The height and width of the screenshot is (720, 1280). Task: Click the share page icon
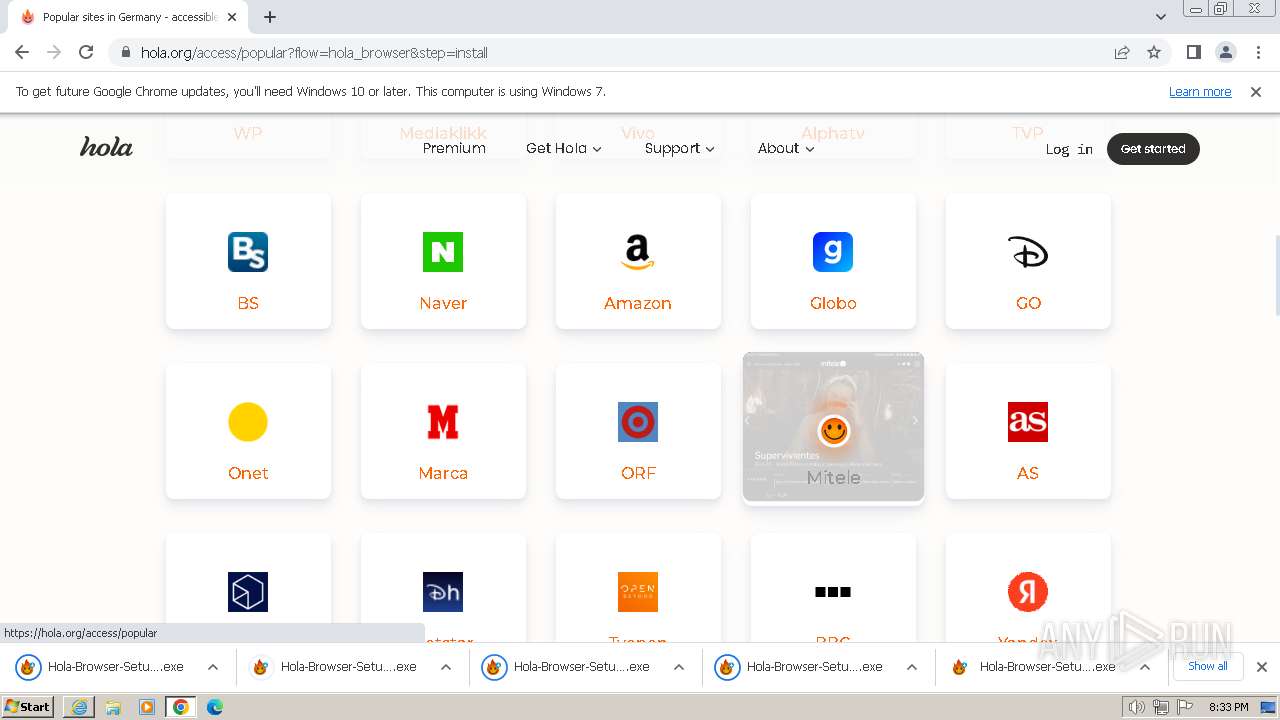coord(1122,53)
